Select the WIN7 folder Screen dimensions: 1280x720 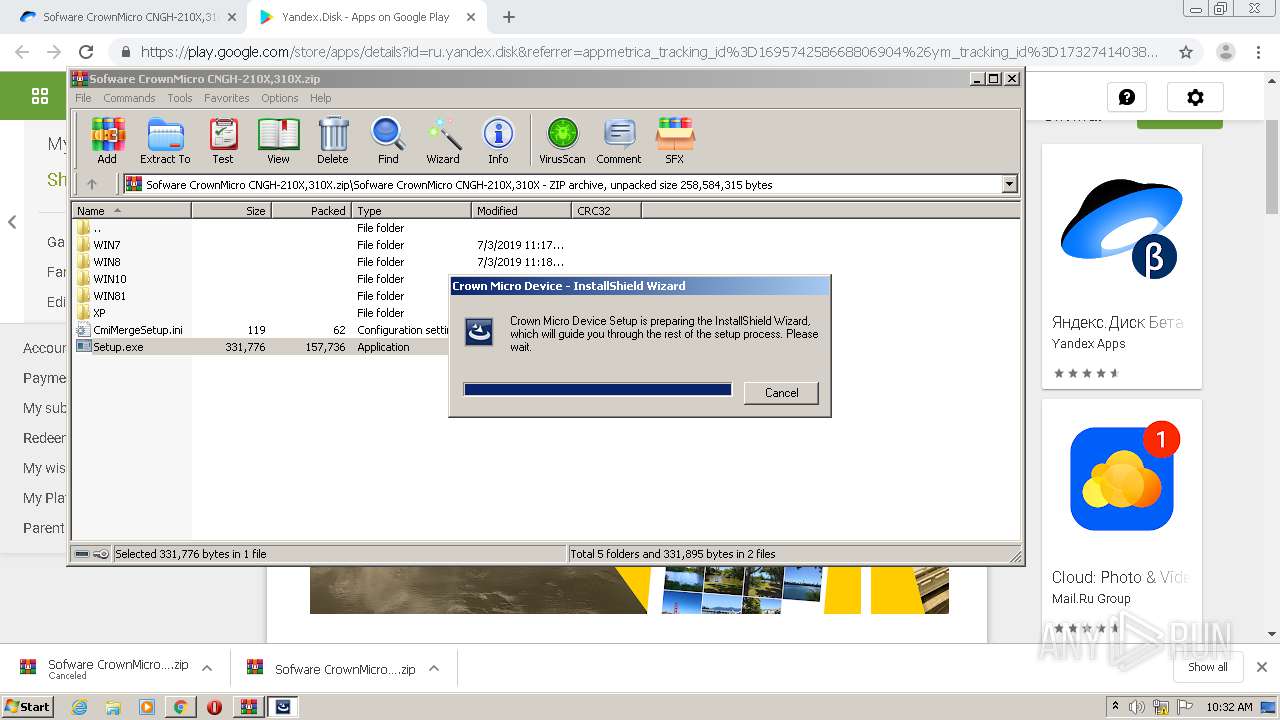coord(107,245)
